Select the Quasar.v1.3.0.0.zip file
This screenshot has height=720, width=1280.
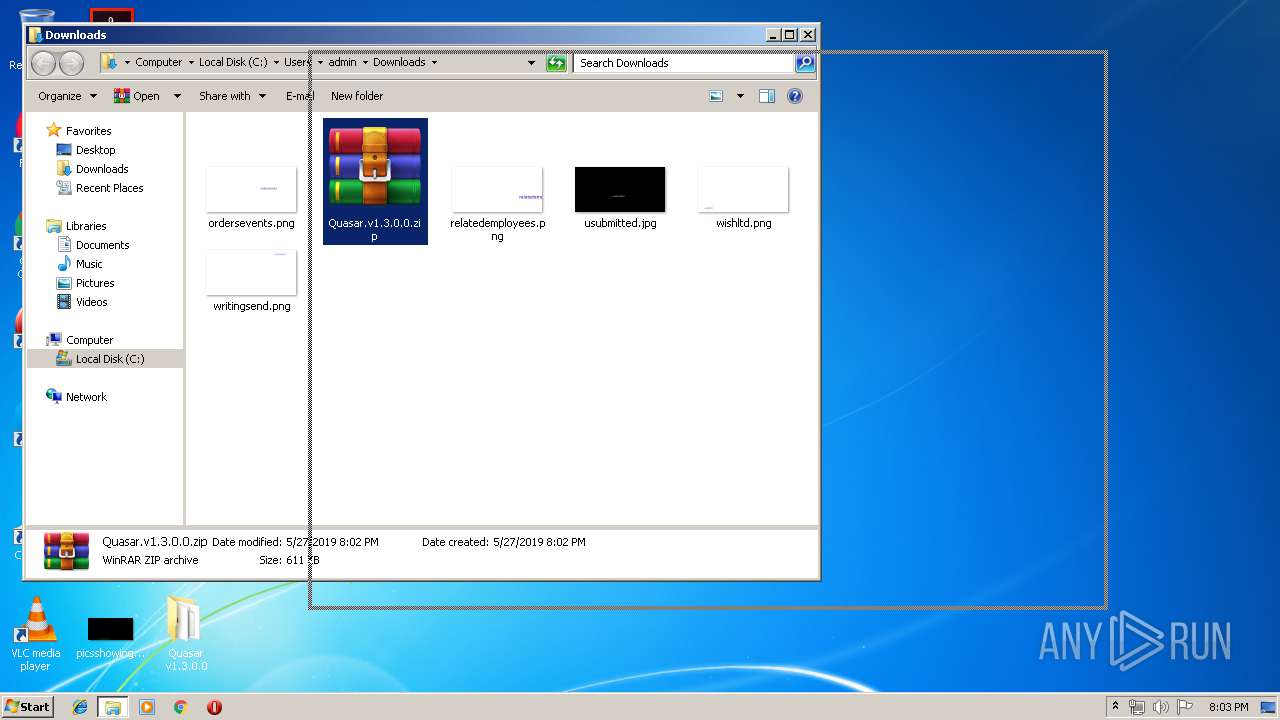375,181
